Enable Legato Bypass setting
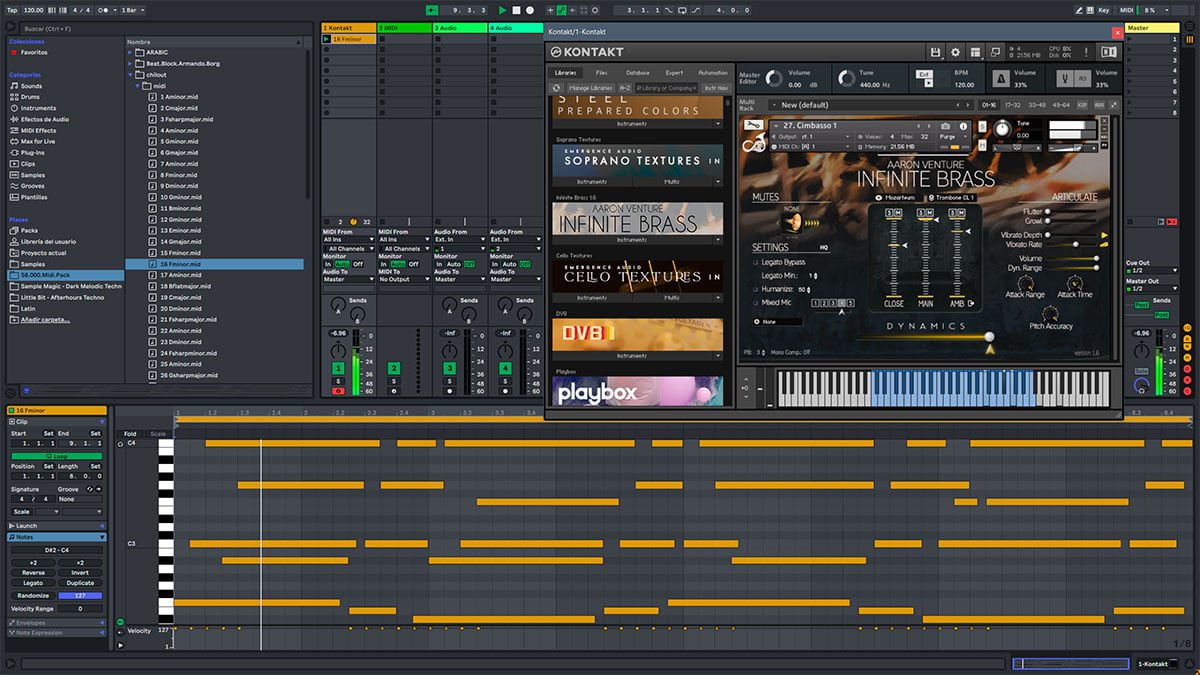Image resolution: width=1200 pixels, height=675 pixels. (756, 262)
